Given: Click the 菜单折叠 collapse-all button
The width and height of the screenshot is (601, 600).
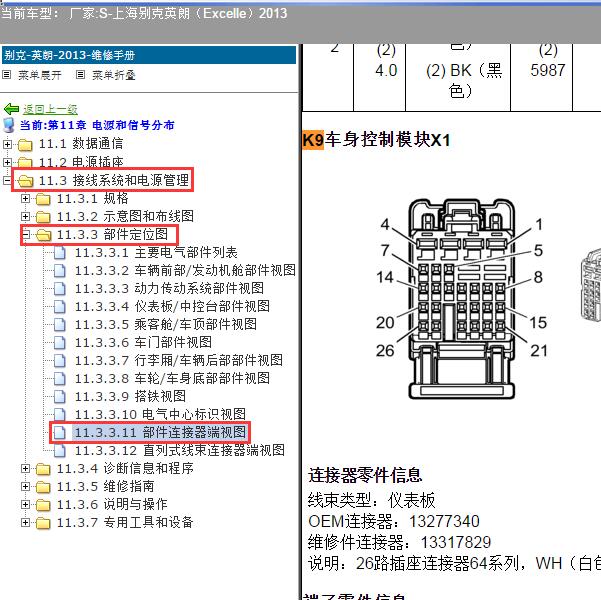Looking at the screenshot, I should click(113, 75).
